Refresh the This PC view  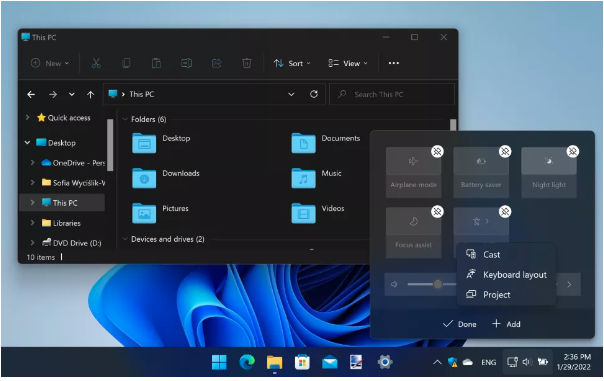(x=314, y=94)
